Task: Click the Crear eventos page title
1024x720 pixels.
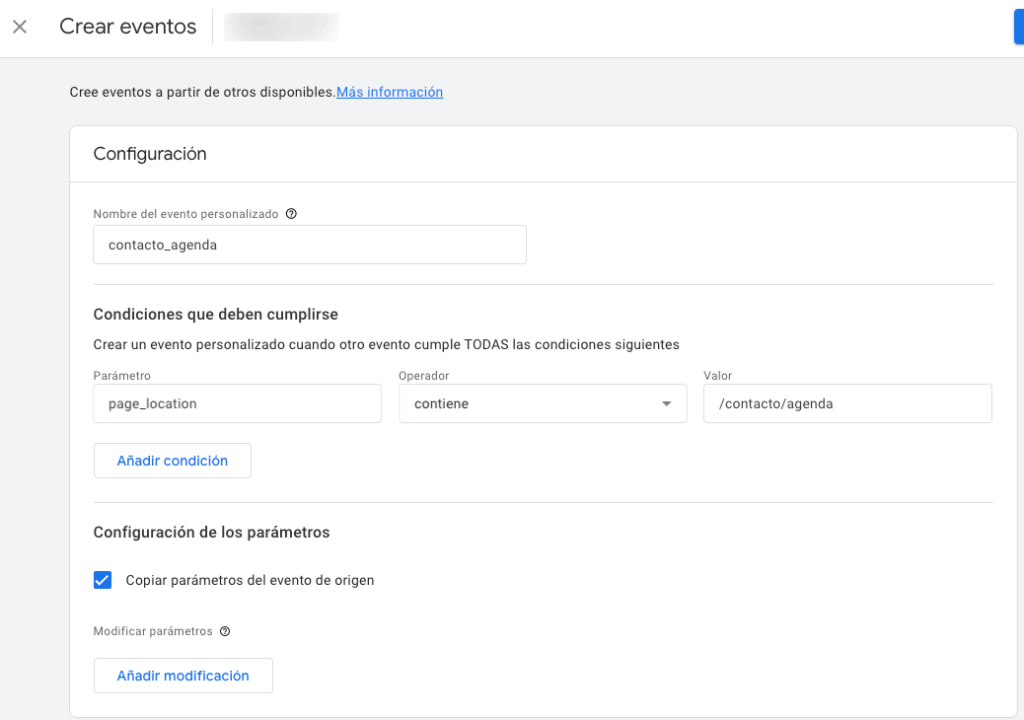Action: click(x=128, y=27)
